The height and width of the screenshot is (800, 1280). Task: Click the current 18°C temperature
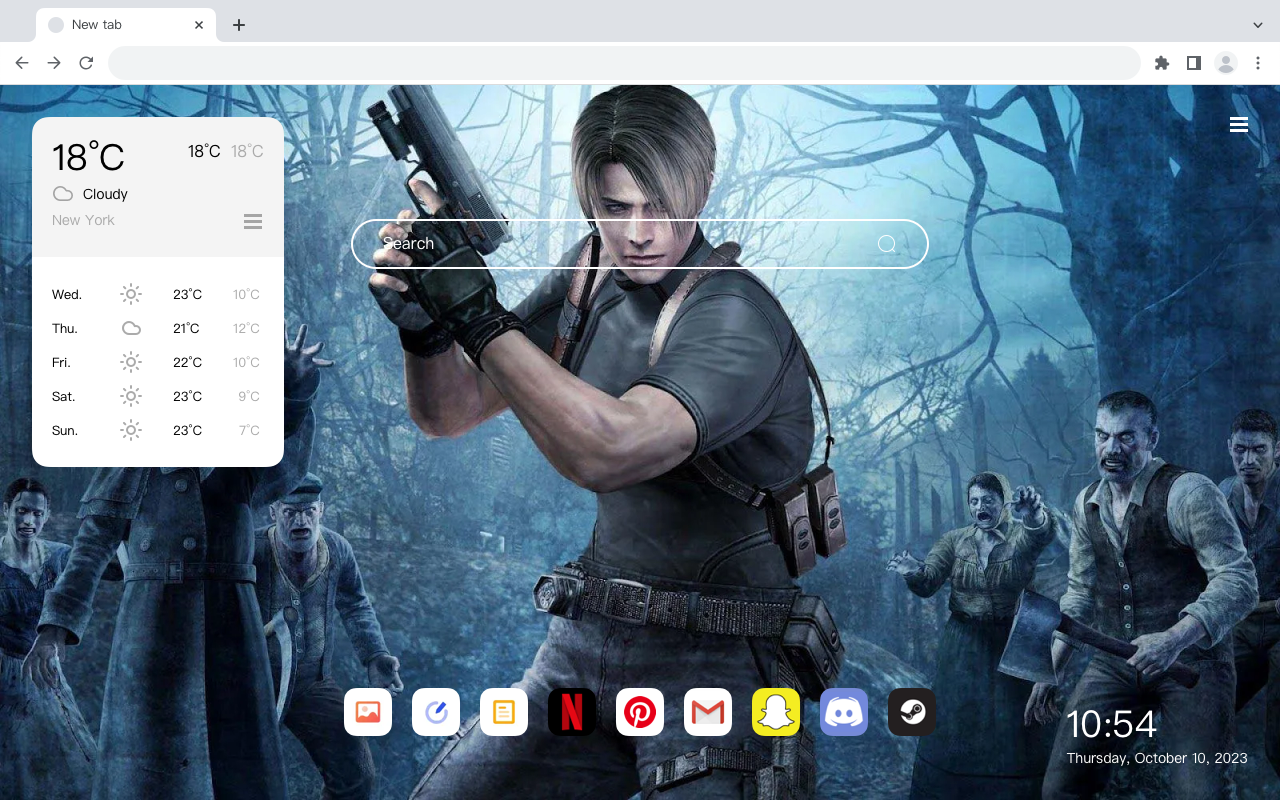(88, 157)
